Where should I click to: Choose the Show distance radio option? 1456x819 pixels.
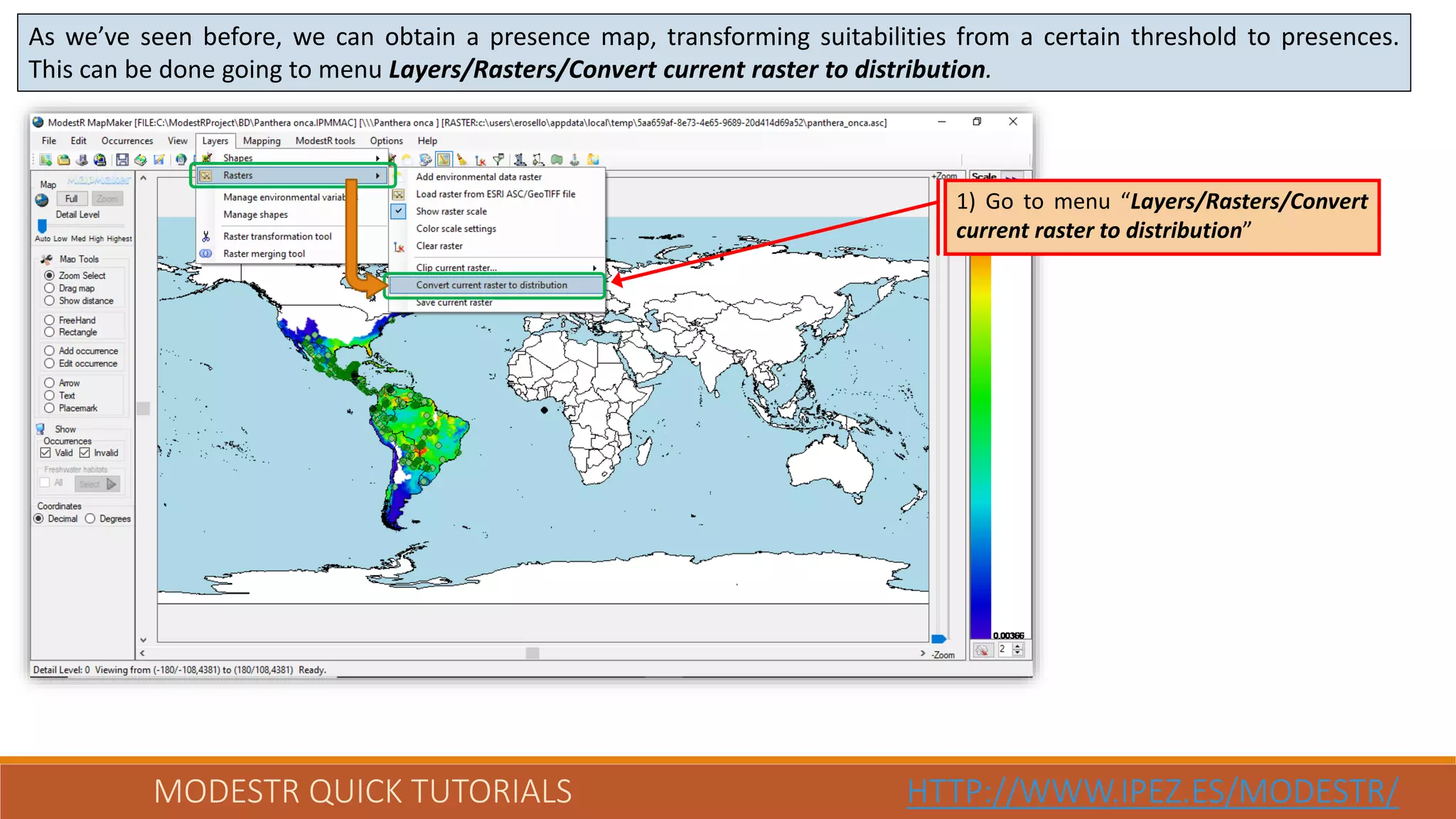tap(49, 301)
